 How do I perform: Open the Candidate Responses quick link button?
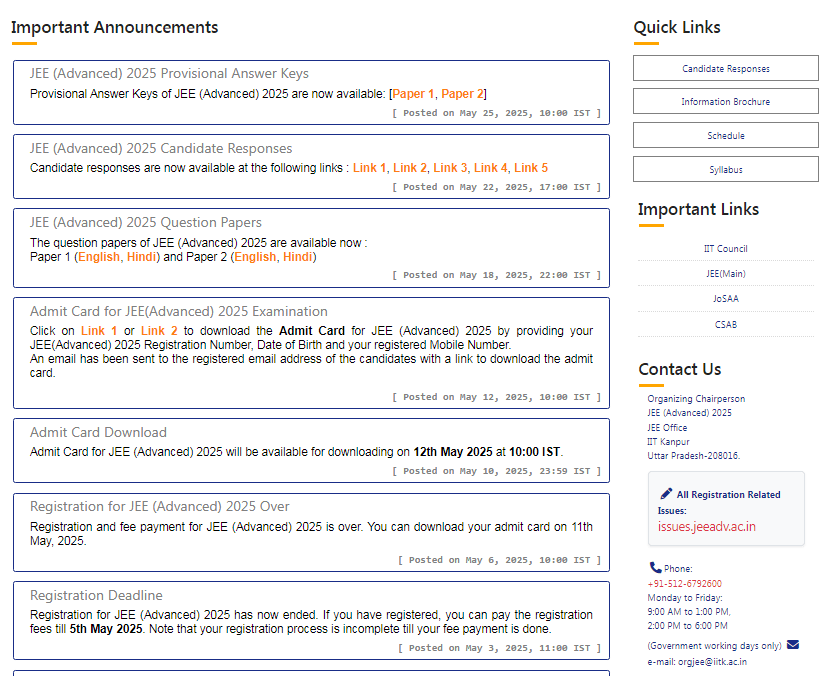[725, 69]
